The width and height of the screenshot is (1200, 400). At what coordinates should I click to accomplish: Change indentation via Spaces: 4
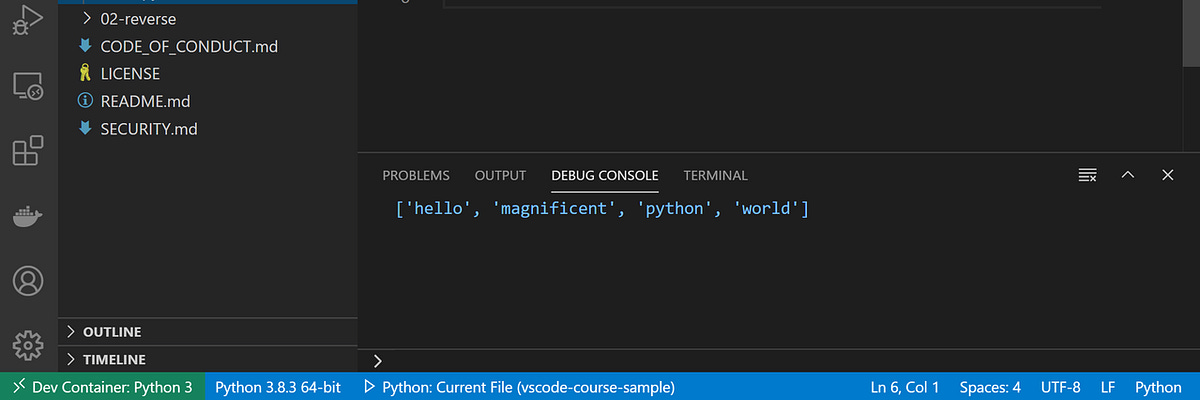click(990, 387)
